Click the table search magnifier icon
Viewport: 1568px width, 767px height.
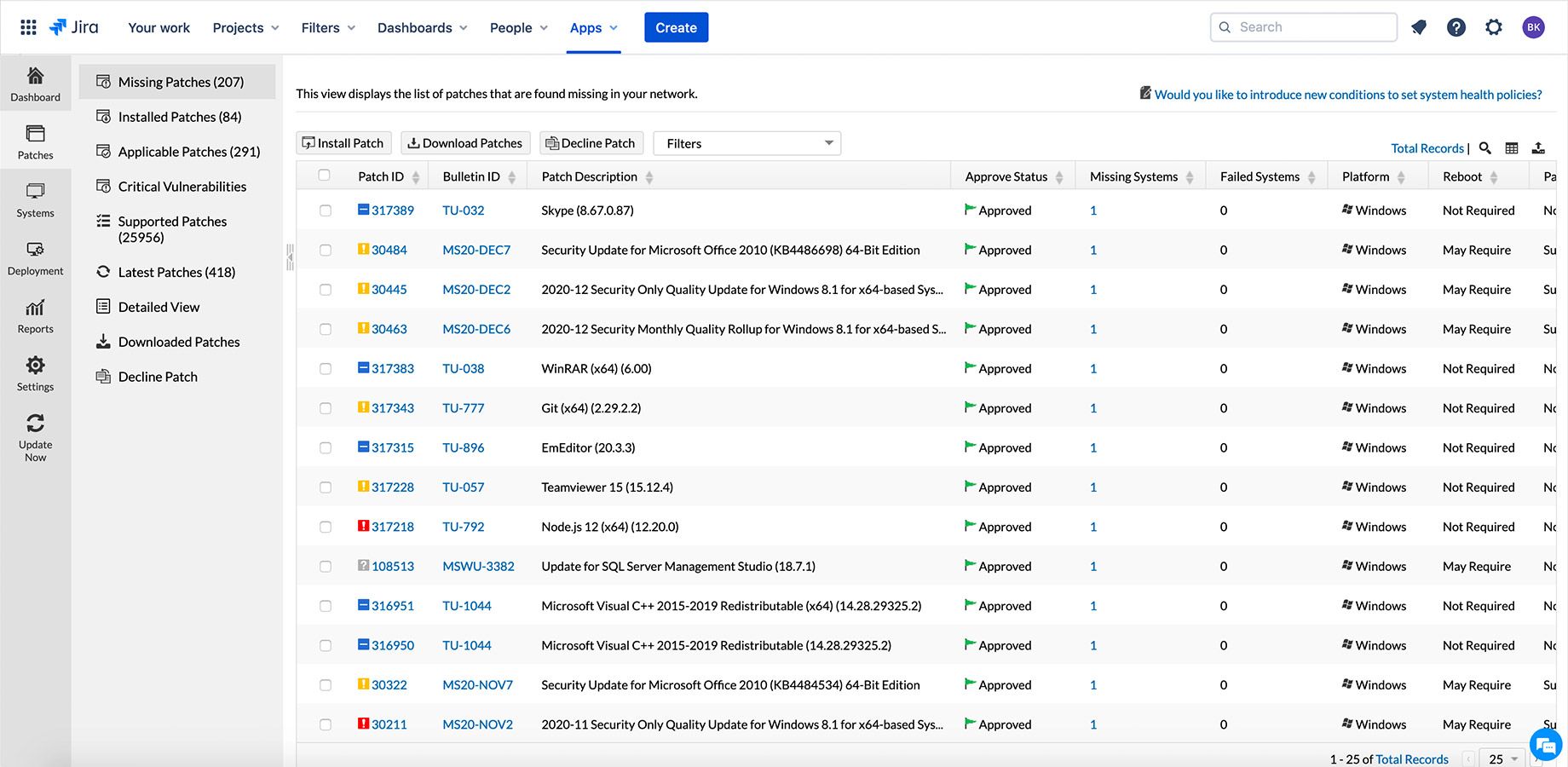coord(1485,148)
